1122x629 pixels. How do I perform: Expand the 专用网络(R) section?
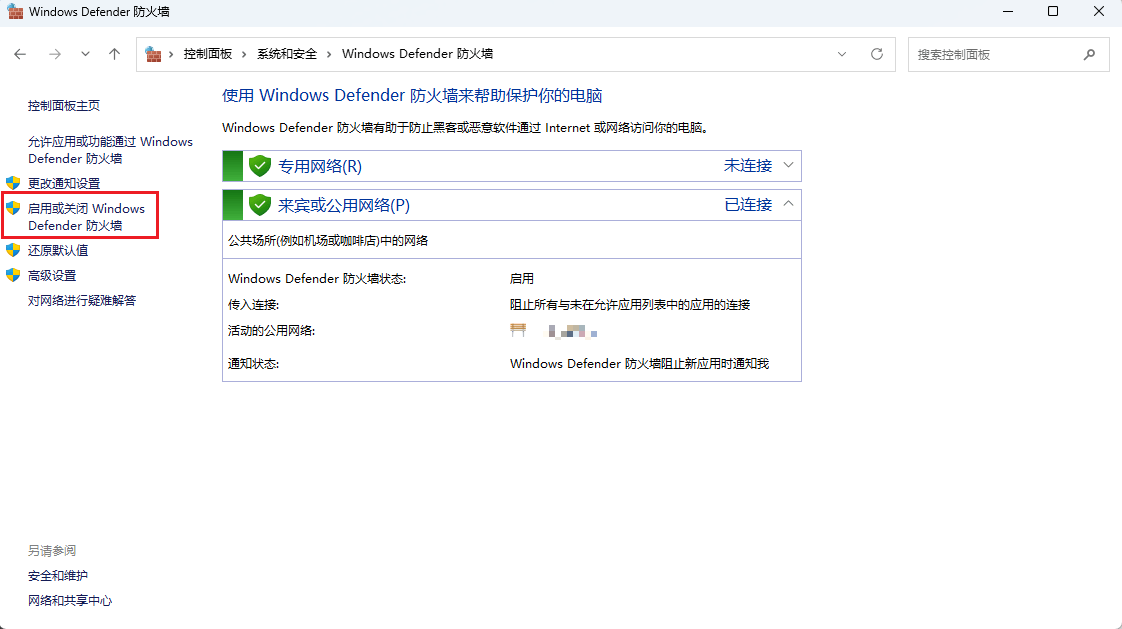(789, 165)
